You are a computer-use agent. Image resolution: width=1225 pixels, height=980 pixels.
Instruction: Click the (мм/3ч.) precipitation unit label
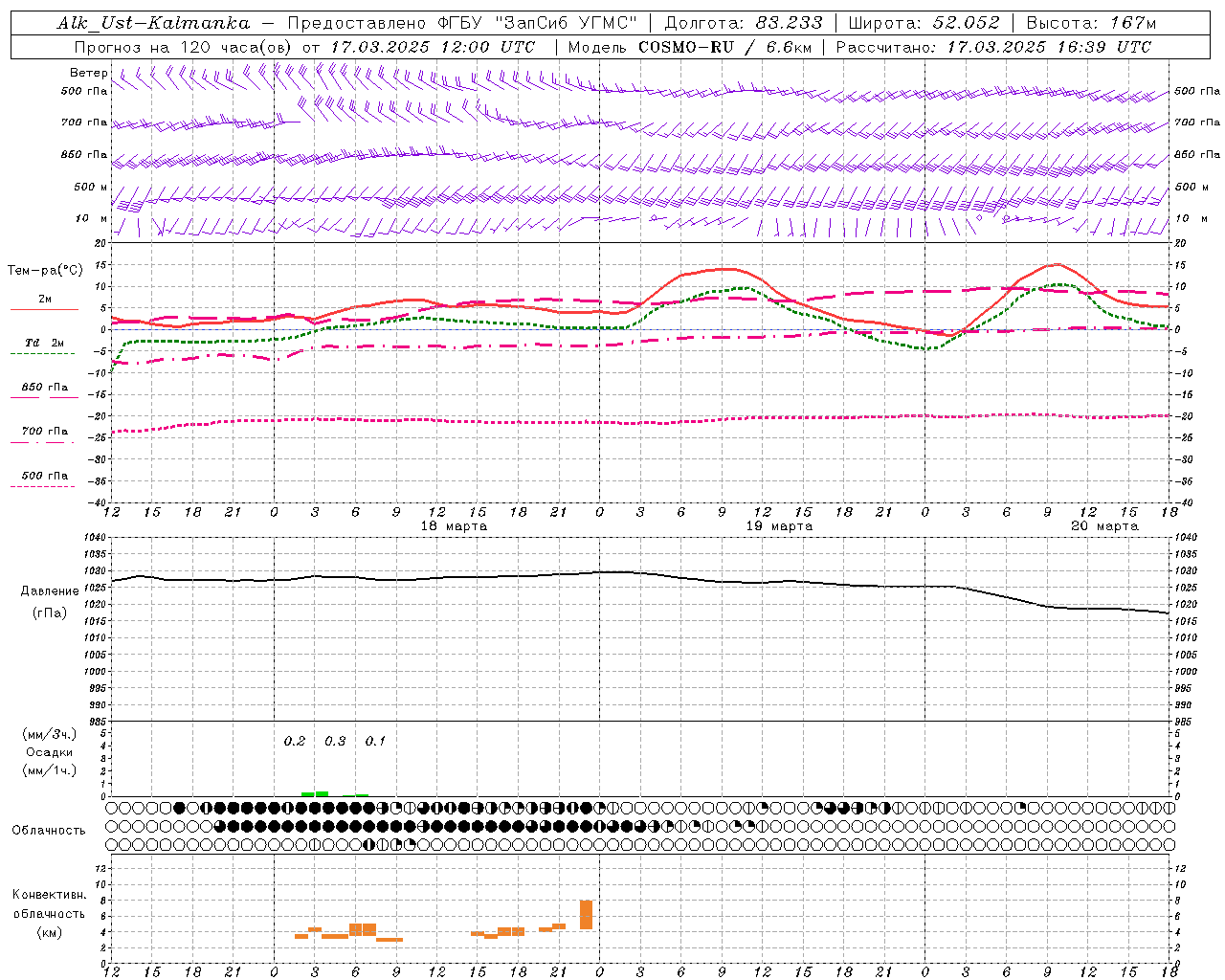(50, 734)
